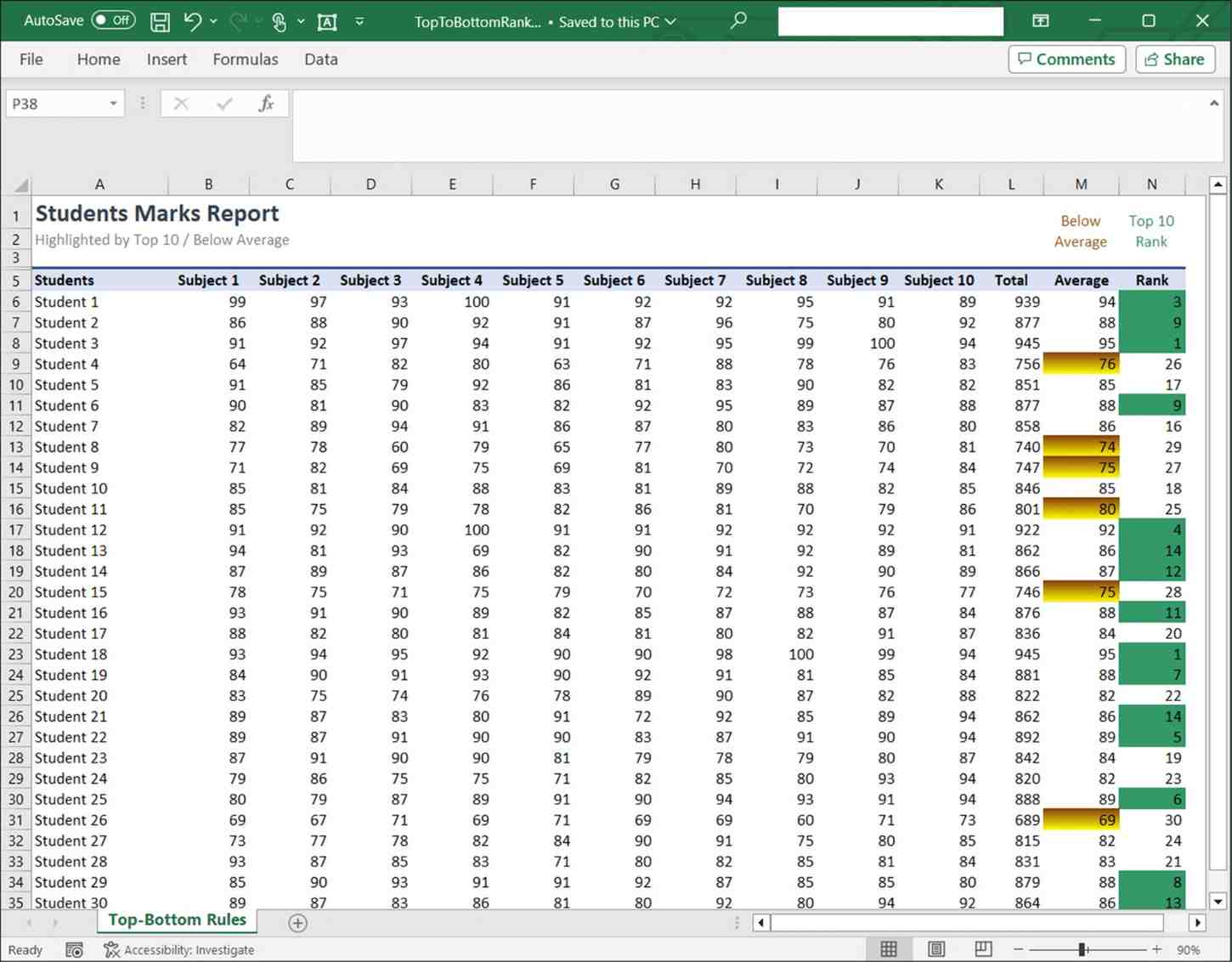This screenshot has width=1232, height=962.
Task: Click into the title bar search box
Action: point(890,21)
